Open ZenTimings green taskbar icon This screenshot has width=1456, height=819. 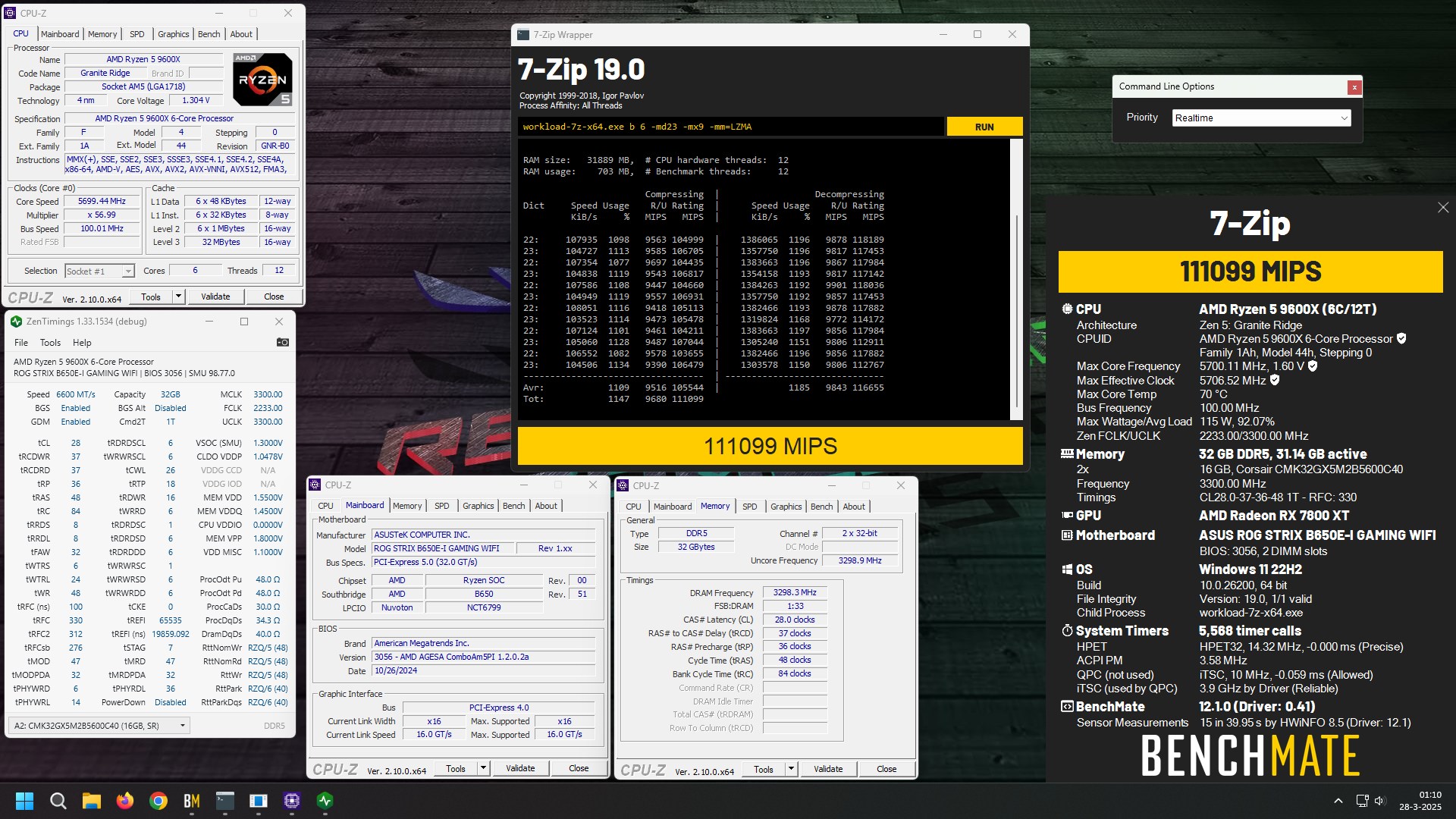(x=325, y=801)
